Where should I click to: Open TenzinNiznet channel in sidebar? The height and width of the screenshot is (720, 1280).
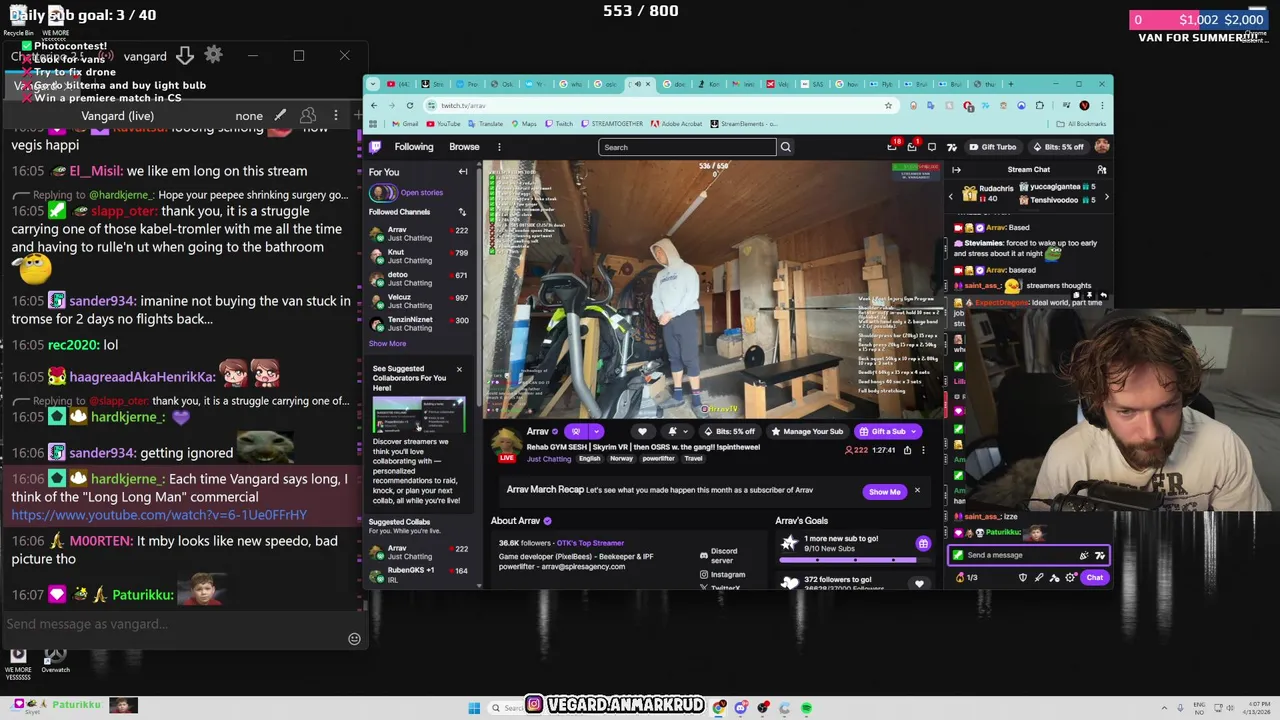[419, 324]
